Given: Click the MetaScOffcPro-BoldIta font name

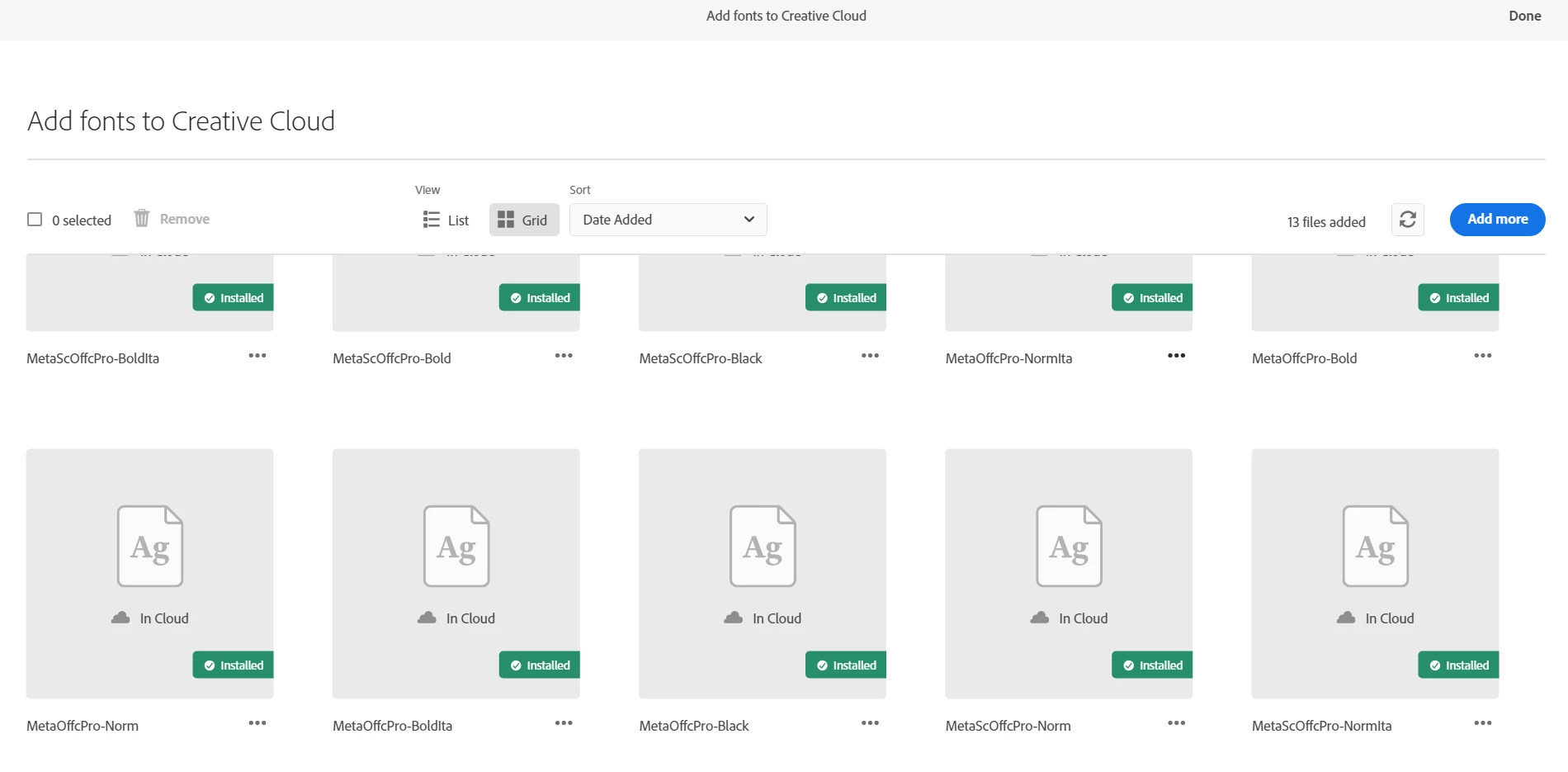Looking at the screenshot, I should (x=92, y=358).
